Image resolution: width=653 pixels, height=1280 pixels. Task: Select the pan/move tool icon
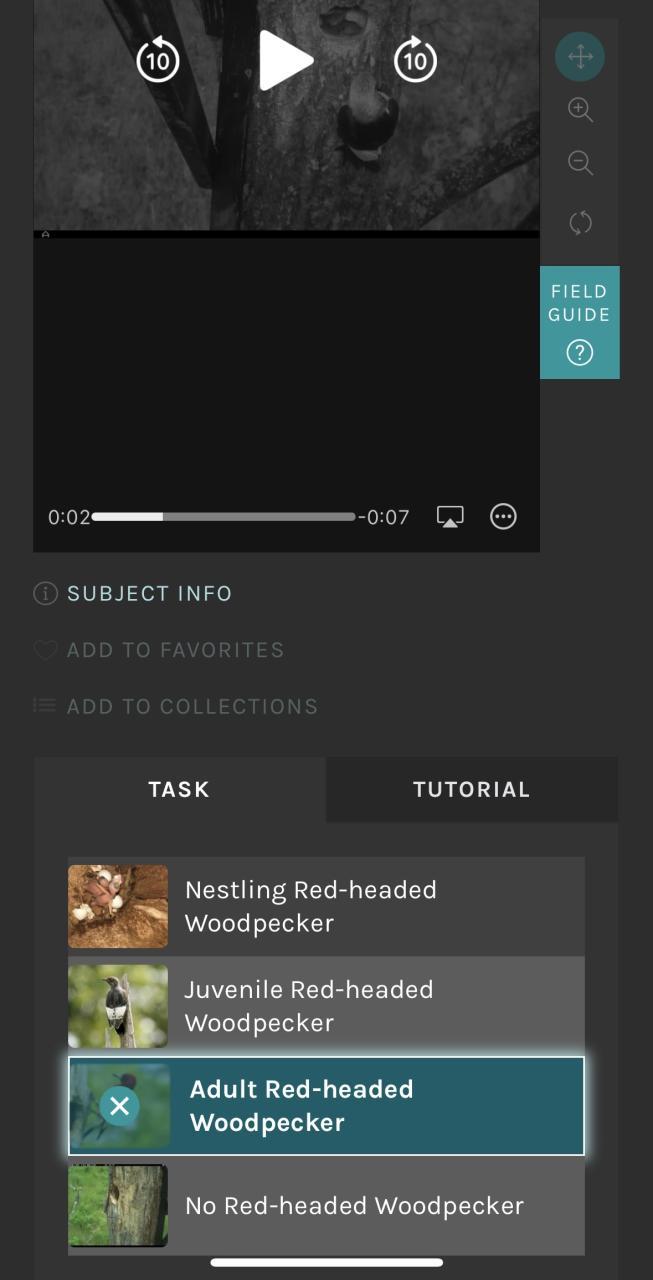click(580, 56)
